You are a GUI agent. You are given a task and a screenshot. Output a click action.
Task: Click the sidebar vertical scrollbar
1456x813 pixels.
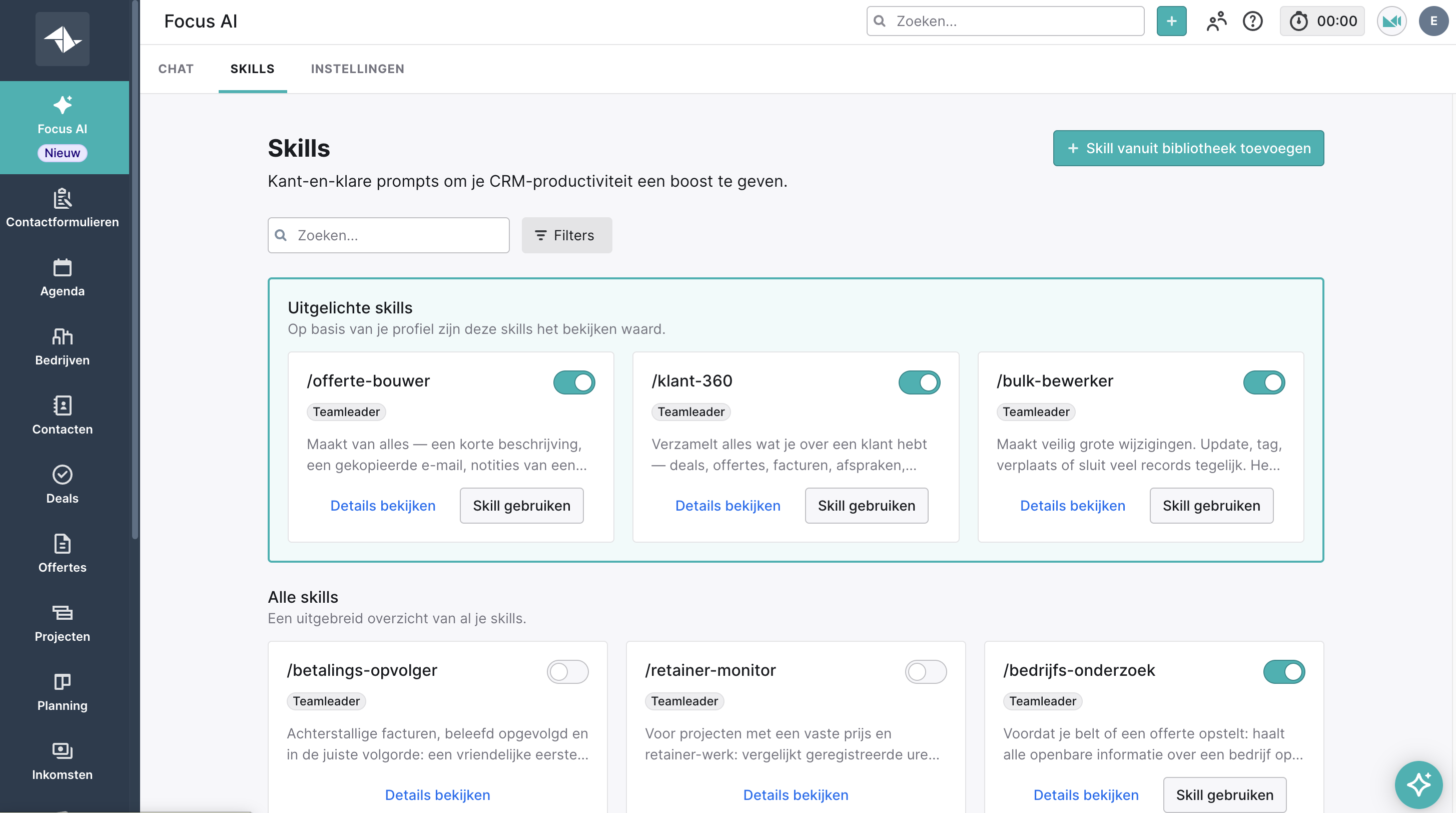(x=135, y=270)
